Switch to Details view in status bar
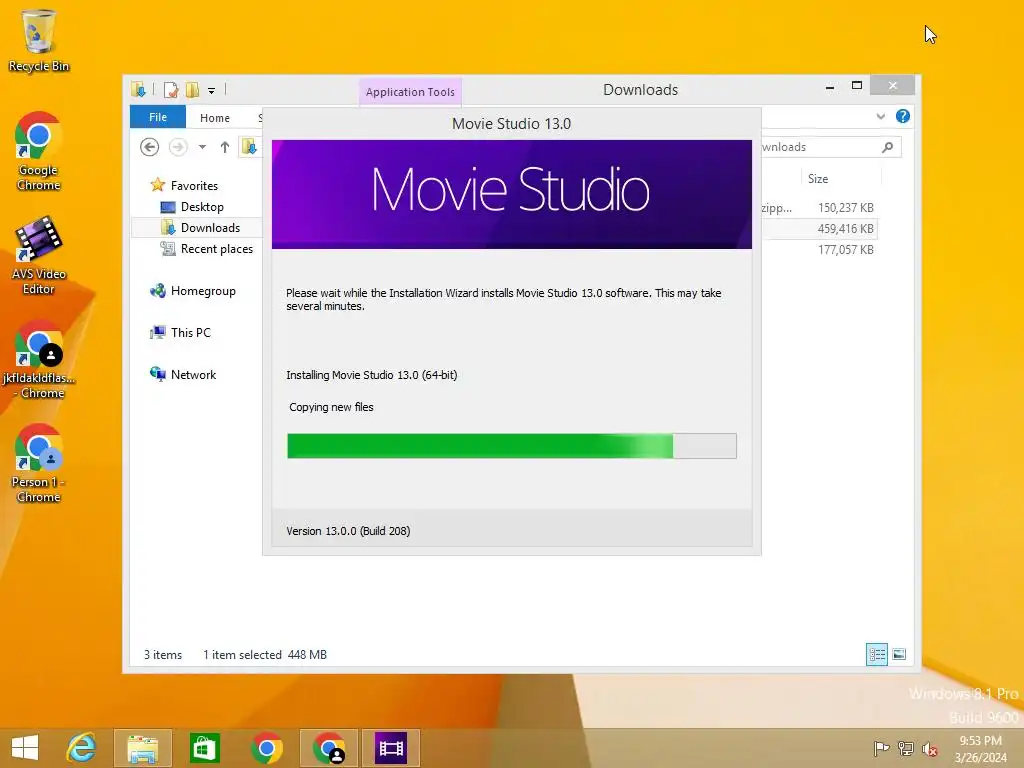The height and width of the screenshot is (768, 1024). [876, 654]
